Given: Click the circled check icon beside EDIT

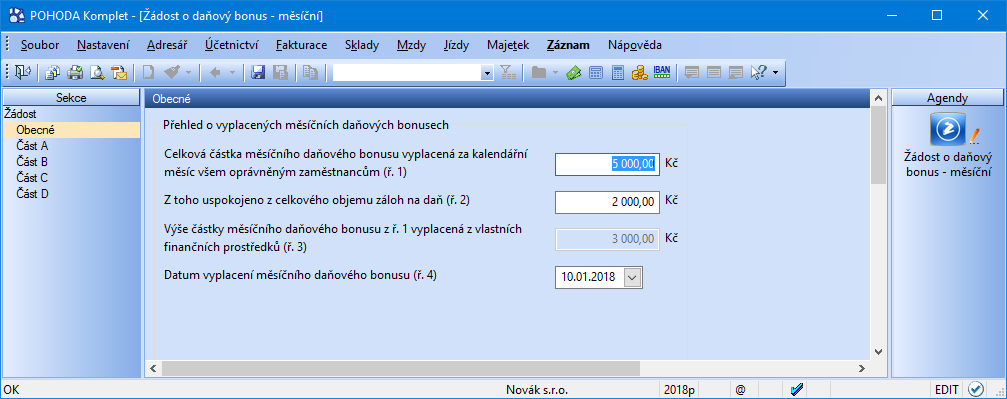Looking at the screenshot, I should tap(976, 389).
